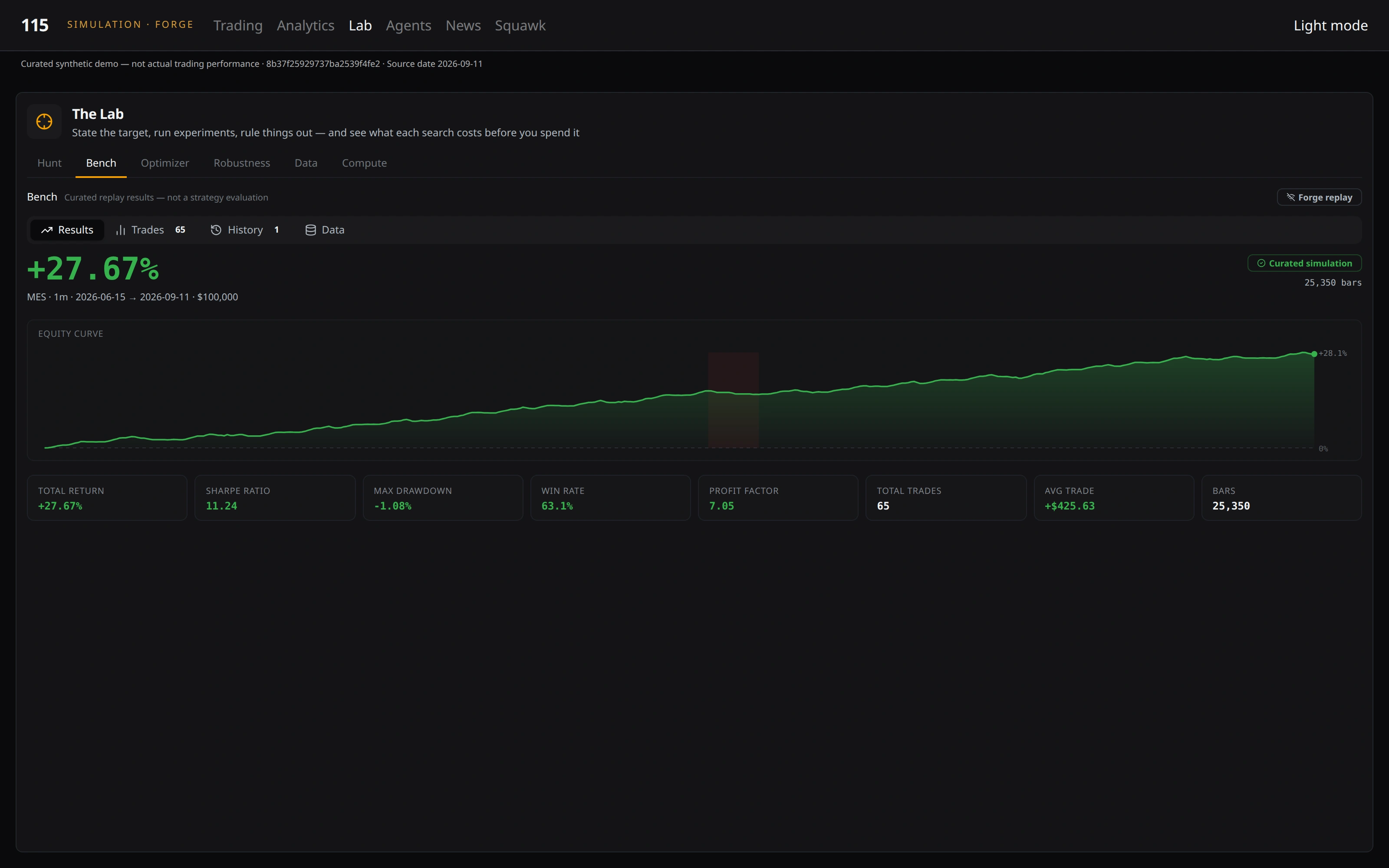Open the Robustness tab
The image size is (1389, 868).
coord(242,163)
